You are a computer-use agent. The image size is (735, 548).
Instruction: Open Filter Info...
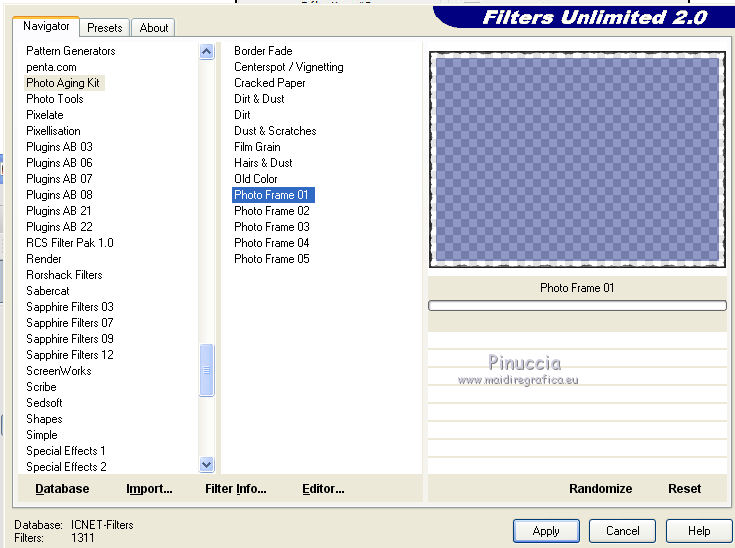tap(235, 488)
